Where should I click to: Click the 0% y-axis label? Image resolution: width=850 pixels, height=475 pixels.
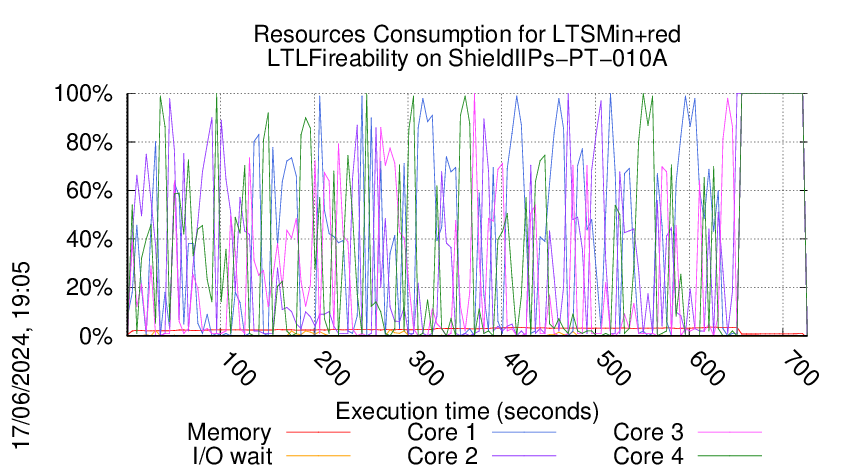click(x=95, y=336)
